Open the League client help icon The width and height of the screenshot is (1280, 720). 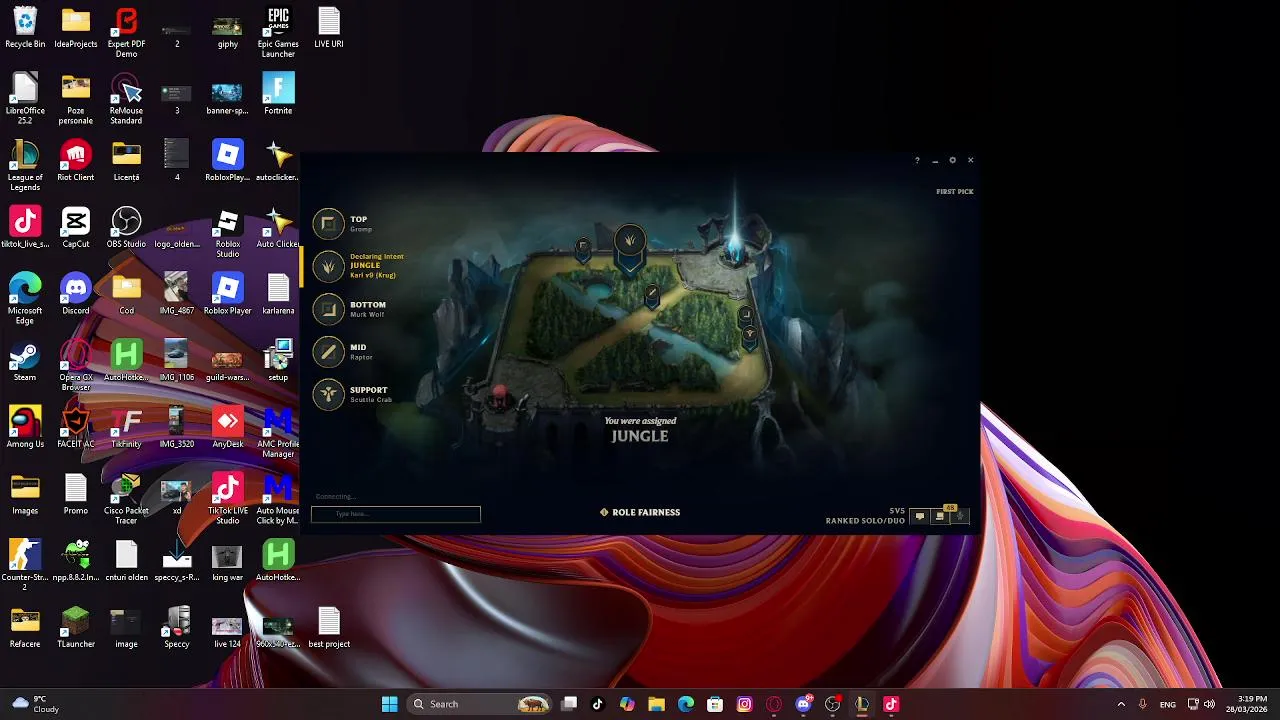pyautogui.click(x=917, y=160)
